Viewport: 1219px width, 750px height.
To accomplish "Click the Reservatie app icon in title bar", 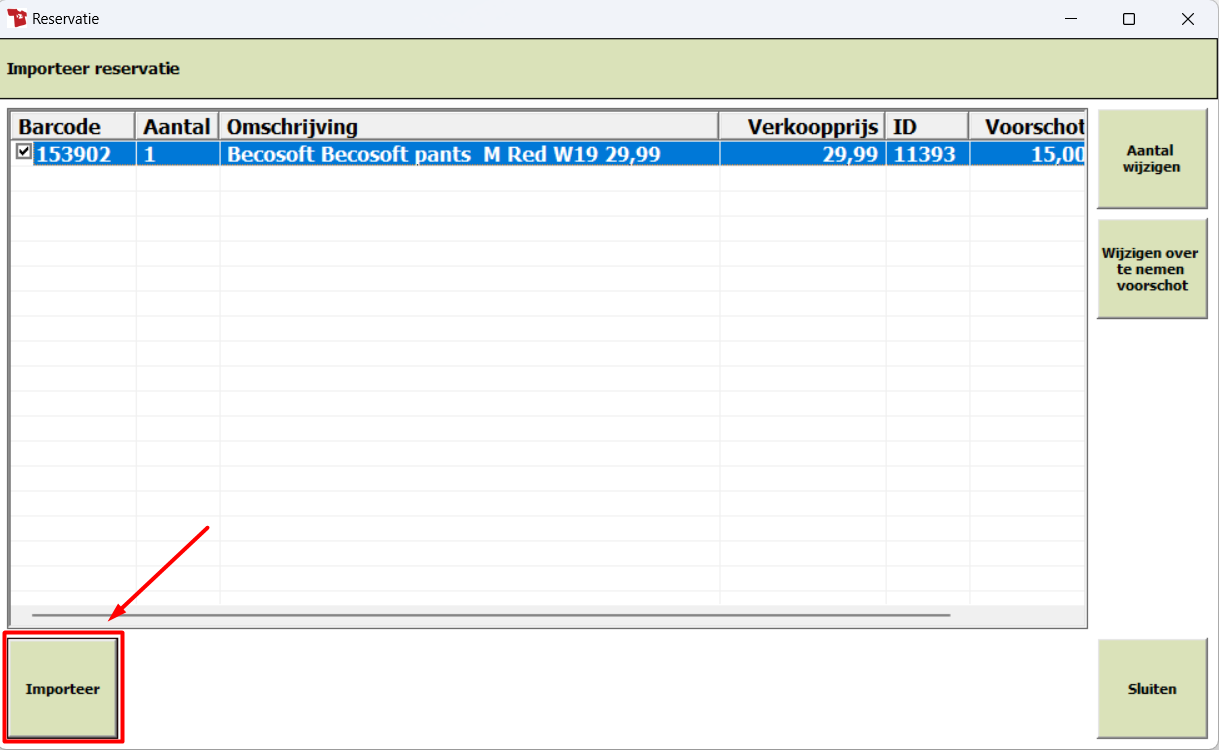I will [x=17, y=18].
